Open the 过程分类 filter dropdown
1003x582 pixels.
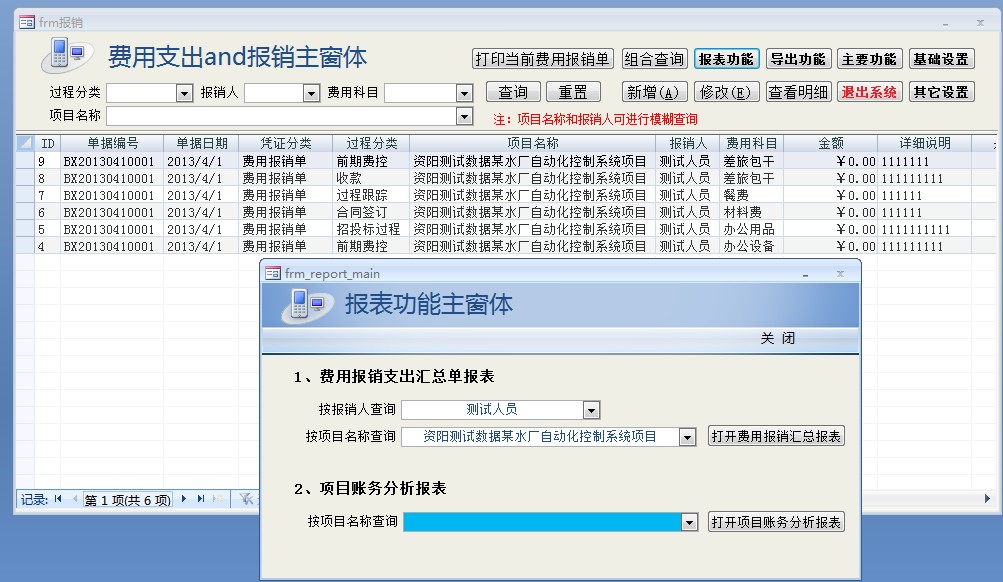[184, 93]
